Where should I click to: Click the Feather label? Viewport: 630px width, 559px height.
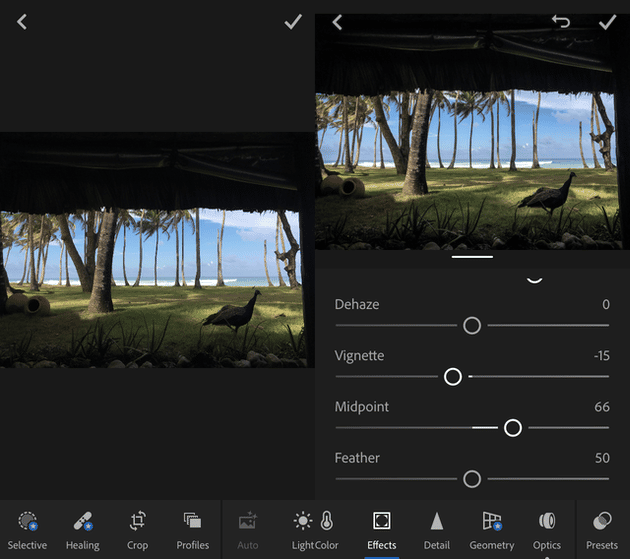pyautogui.click(x=357, y=458)
